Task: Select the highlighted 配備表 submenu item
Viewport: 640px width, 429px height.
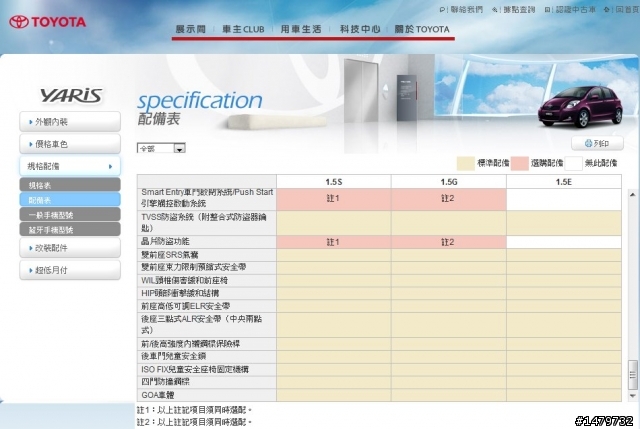Action: (70, 200)
